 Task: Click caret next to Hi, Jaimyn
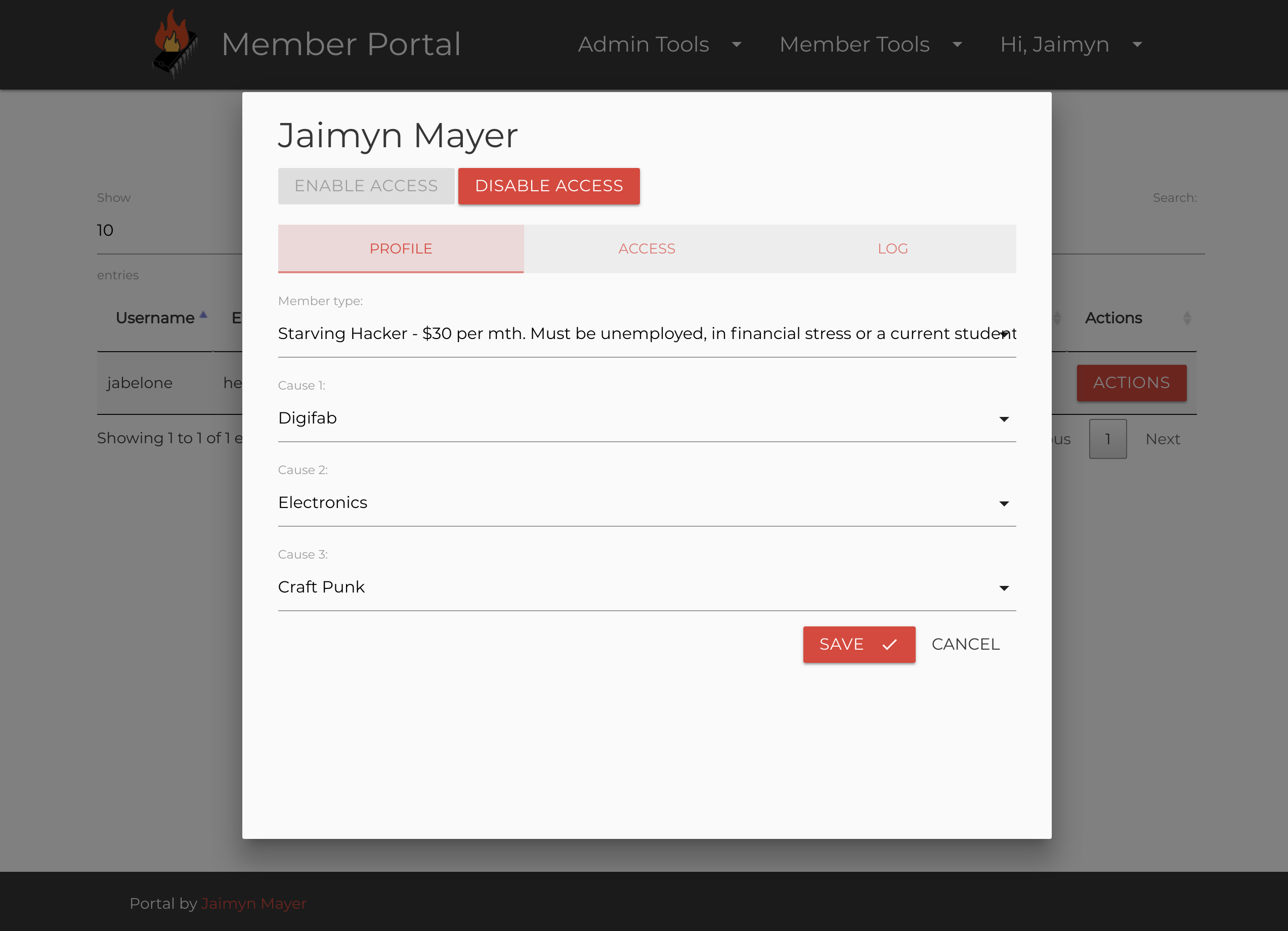(x=1137, y=45)
